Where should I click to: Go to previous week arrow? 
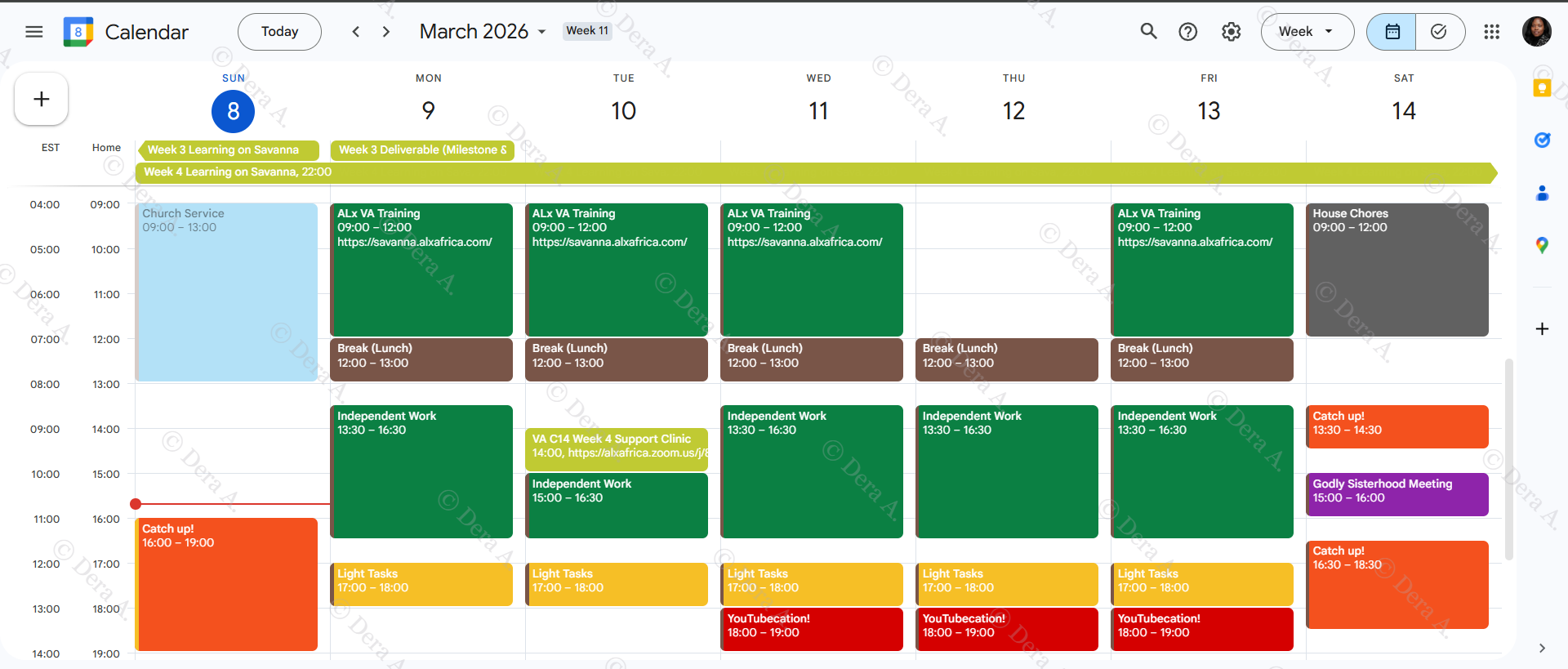tap(355, 32)
